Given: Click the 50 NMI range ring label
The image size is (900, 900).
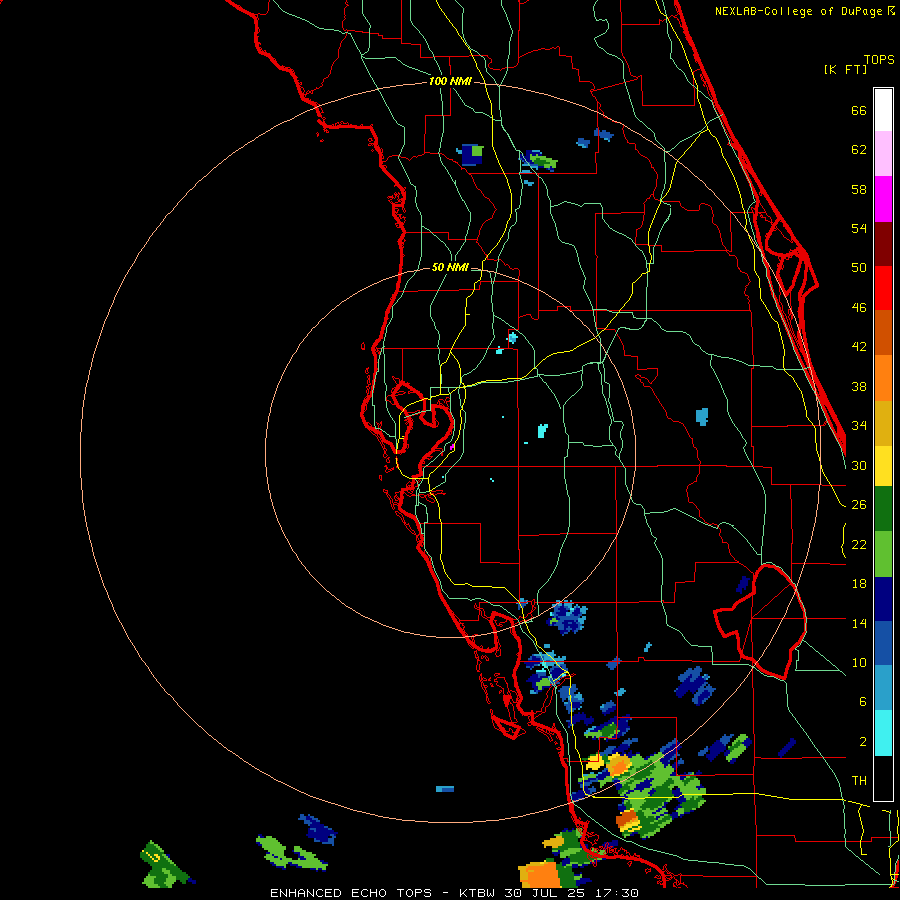Looking at the screenshot, I should coord(450,267).
